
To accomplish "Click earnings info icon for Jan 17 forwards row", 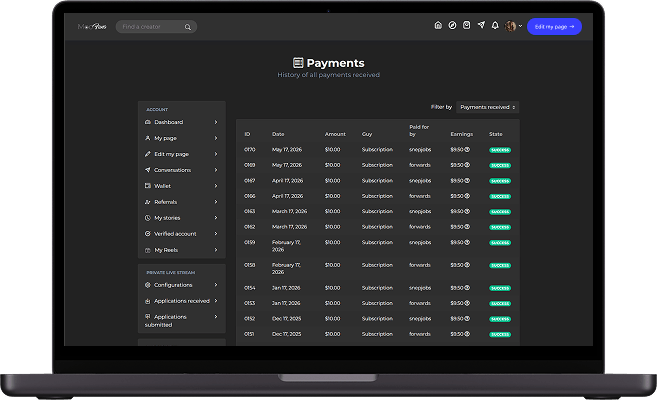I will 467,303.
